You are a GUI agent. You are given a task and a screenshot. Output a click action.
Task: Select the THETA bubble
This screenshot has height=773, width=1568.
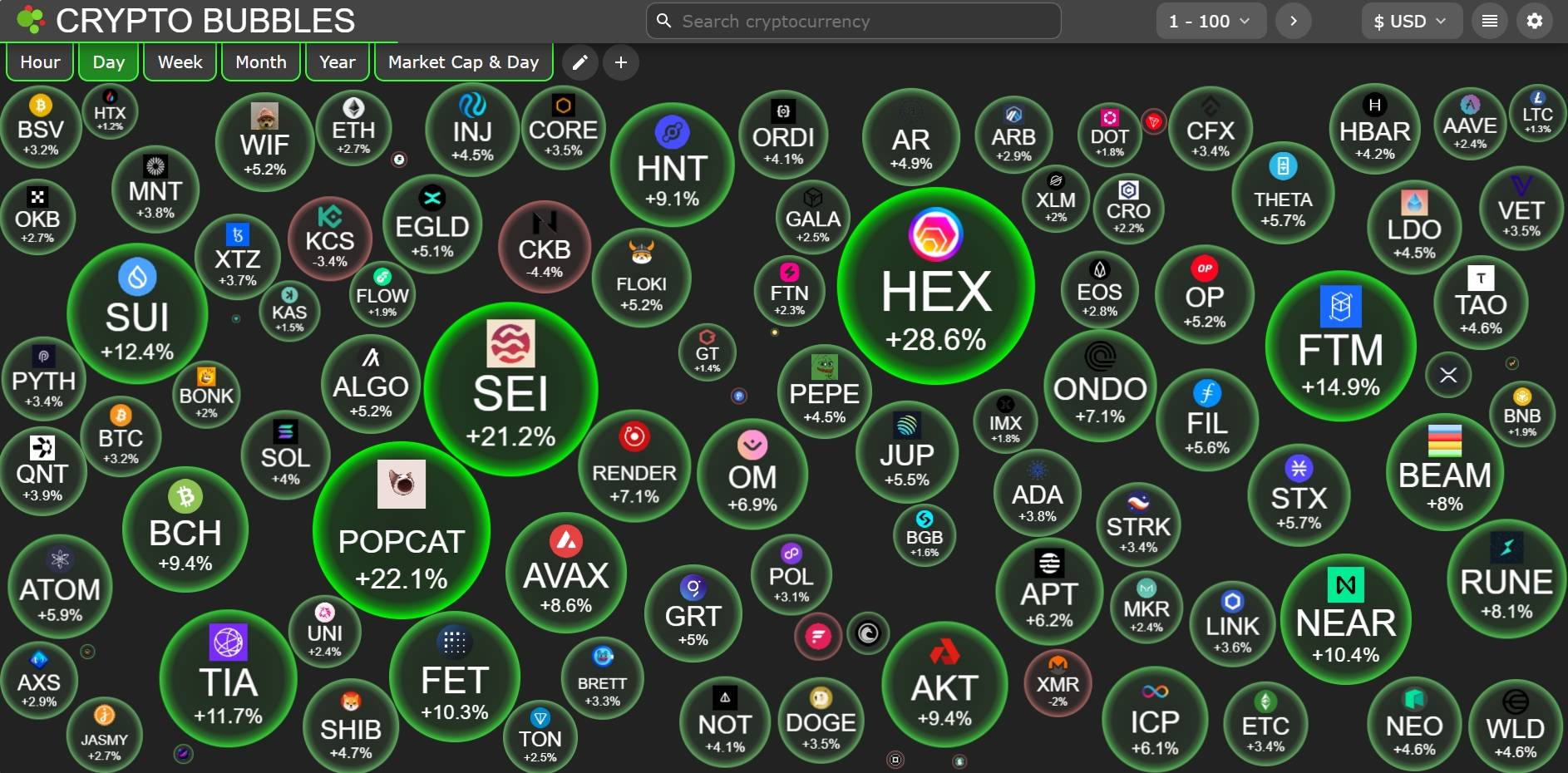click(1283, 193)
